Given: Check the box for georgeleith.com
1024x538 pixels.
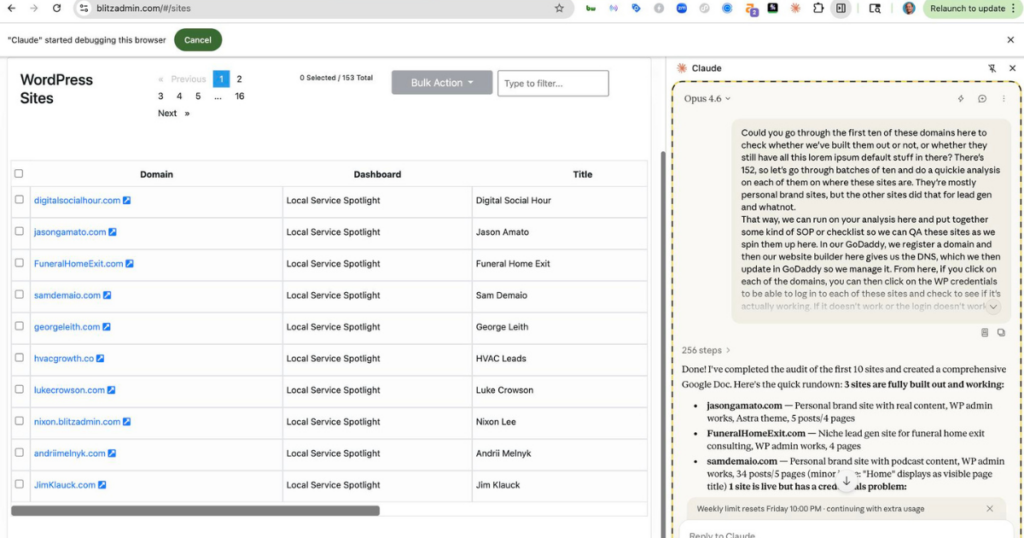Looking at the screenshot, I should coord(19,326).
